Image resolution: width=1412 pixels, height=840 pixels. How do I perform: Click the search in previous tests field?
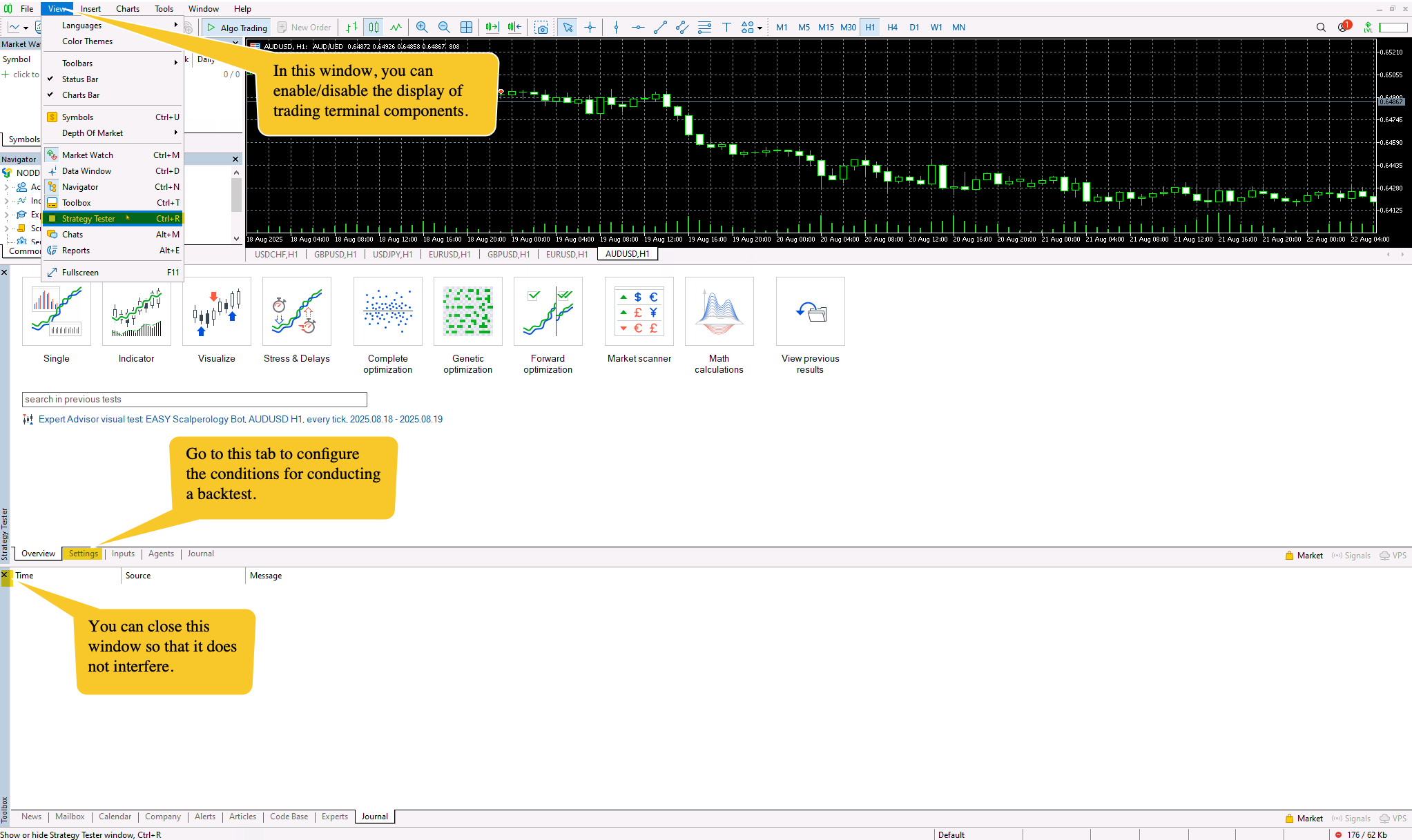click(194, 400)
